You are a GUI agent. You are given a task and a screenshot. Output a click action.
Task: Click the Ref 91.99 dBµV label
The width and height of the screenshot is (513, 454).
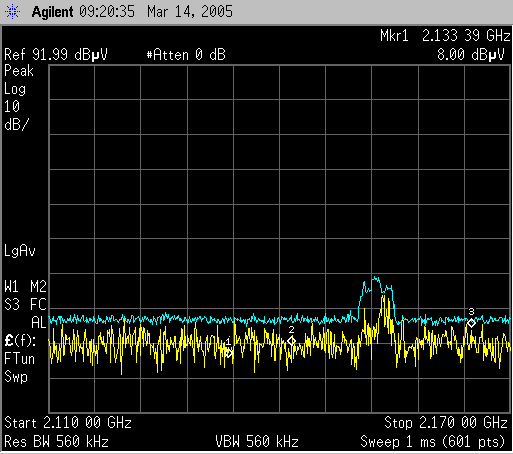pos(56,54)
